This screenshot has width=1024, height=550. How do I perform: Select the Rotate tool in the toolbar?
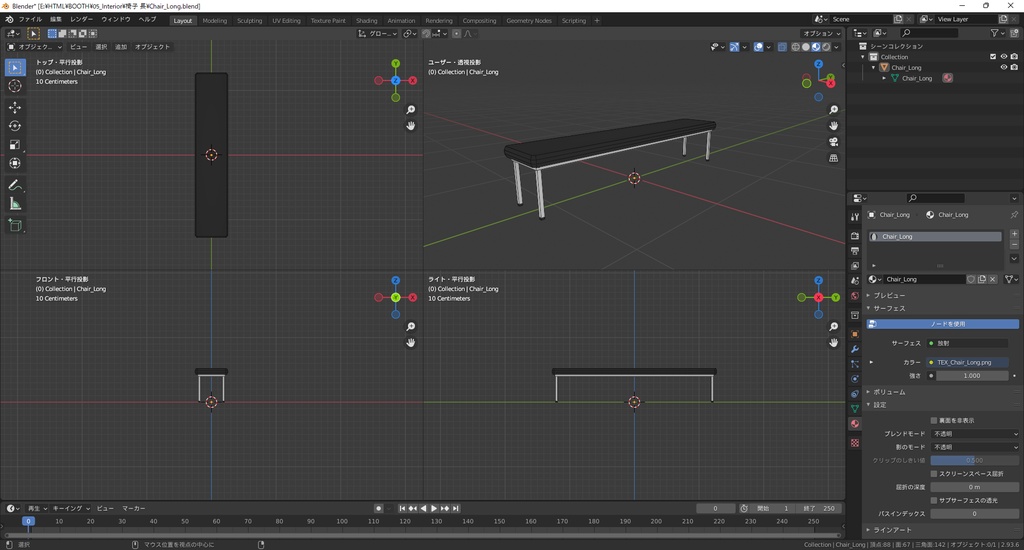[15, 126]
